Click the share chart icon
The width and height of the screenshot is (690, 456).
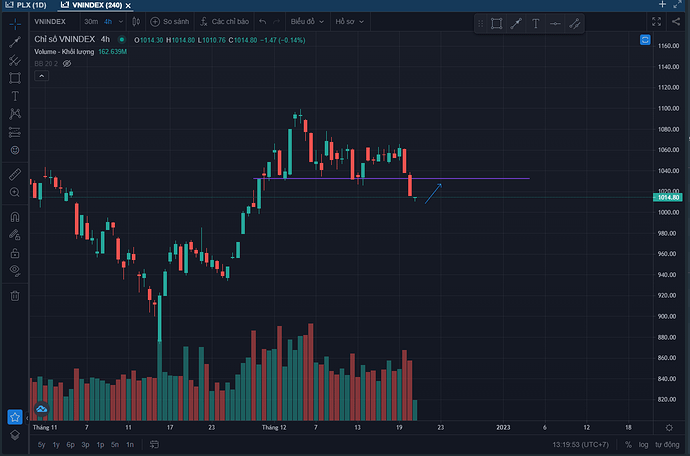pyautogui.click(x=676, y=22)
